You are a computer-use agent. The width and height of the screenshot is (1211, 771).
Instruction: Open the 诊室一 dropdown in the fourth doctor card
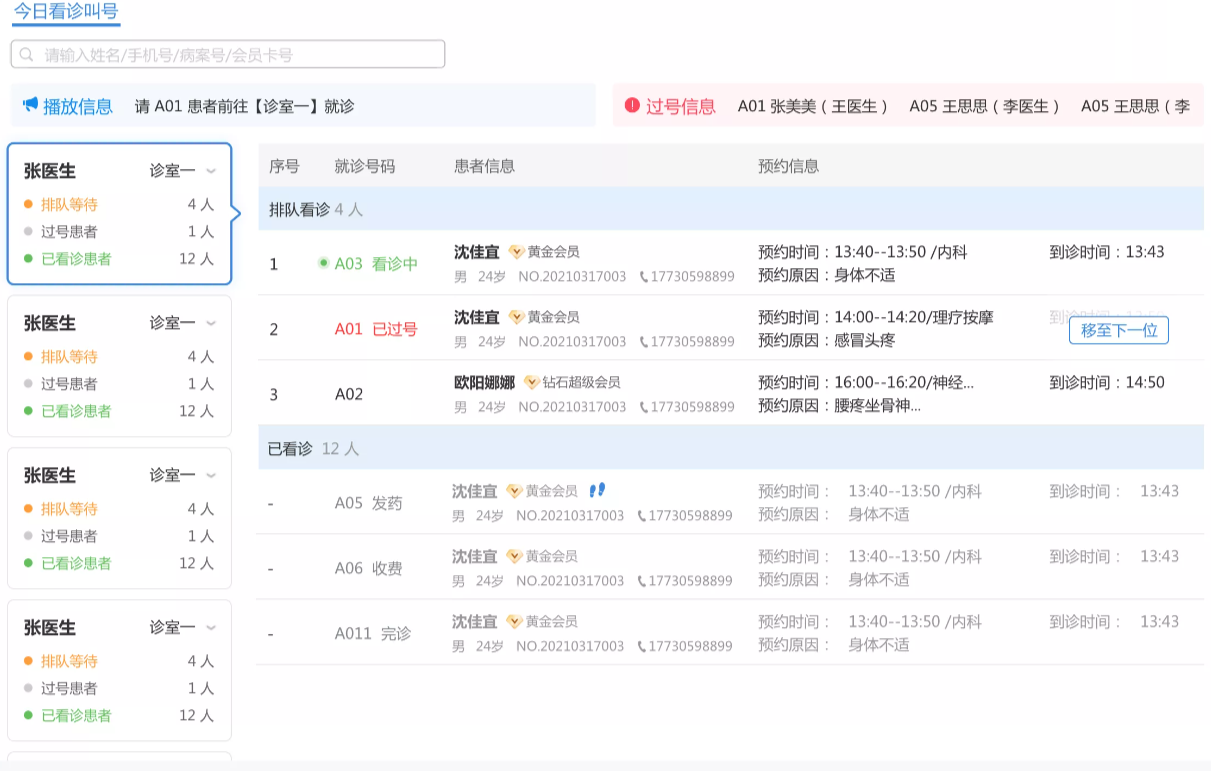211,627
